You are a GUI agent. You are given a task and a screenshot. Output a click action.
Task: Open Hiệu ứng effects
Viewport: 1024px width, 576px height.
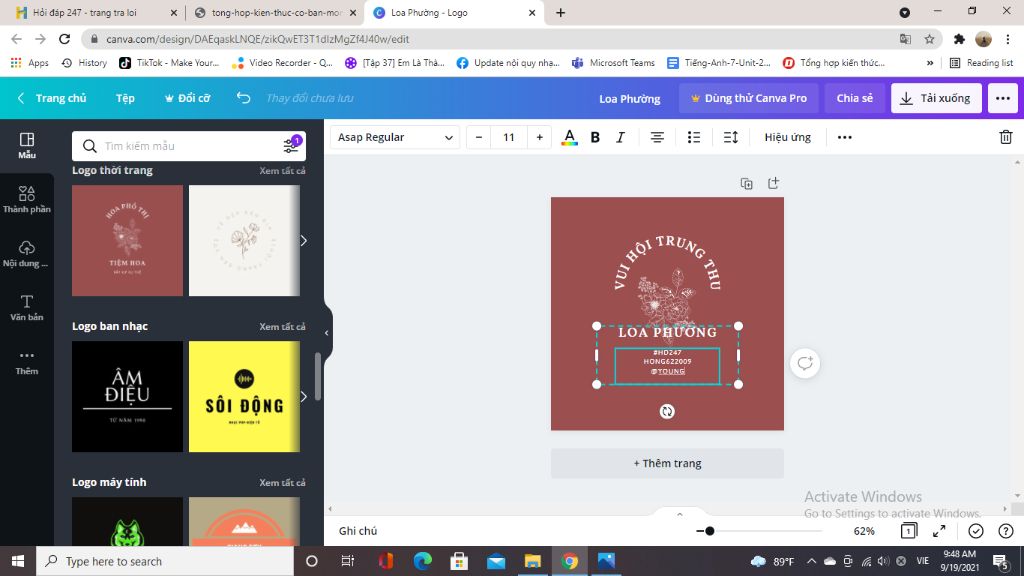pyautogui.click(x=788, y=137)
